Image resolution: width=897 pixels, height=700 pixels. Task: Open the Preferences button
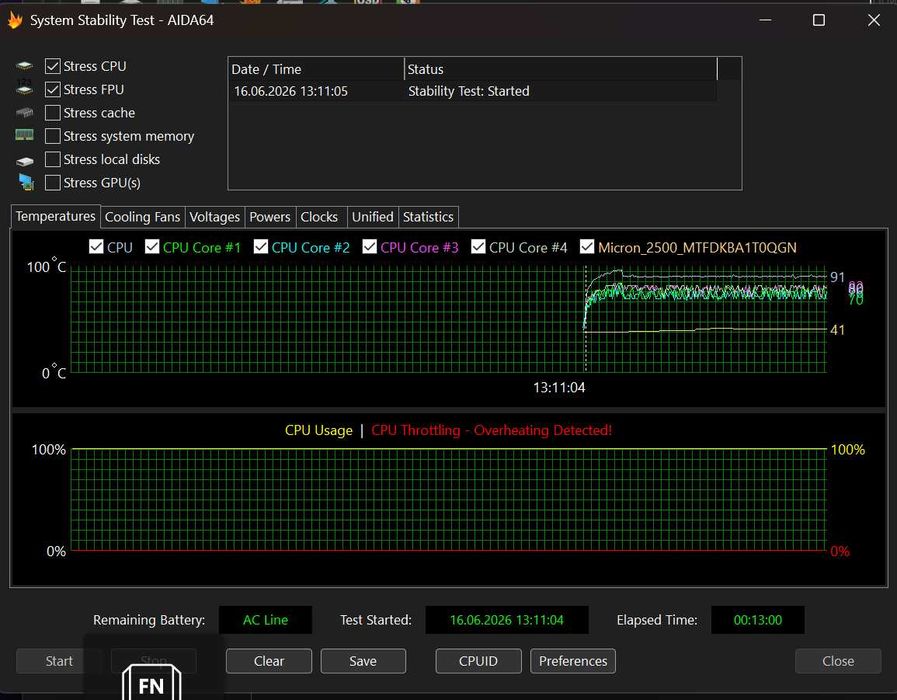[x=573, y=661]
